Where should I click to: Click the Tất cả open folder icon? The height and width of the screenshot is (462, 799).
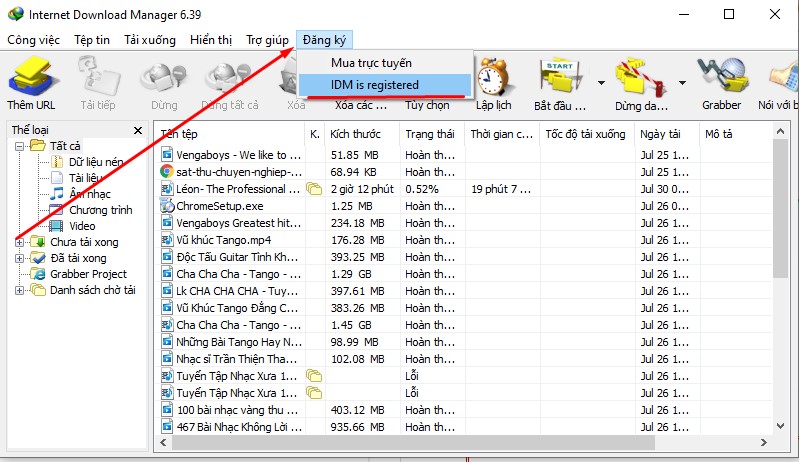click(x=38, y=146)
